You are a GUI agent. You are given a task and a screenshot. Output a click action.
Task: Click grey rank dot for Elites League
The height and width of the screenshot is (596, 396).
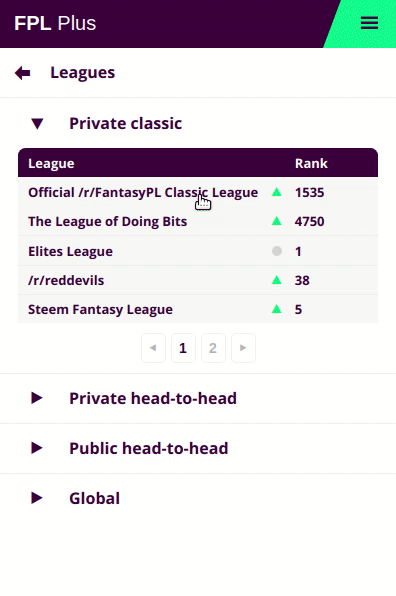277,251
